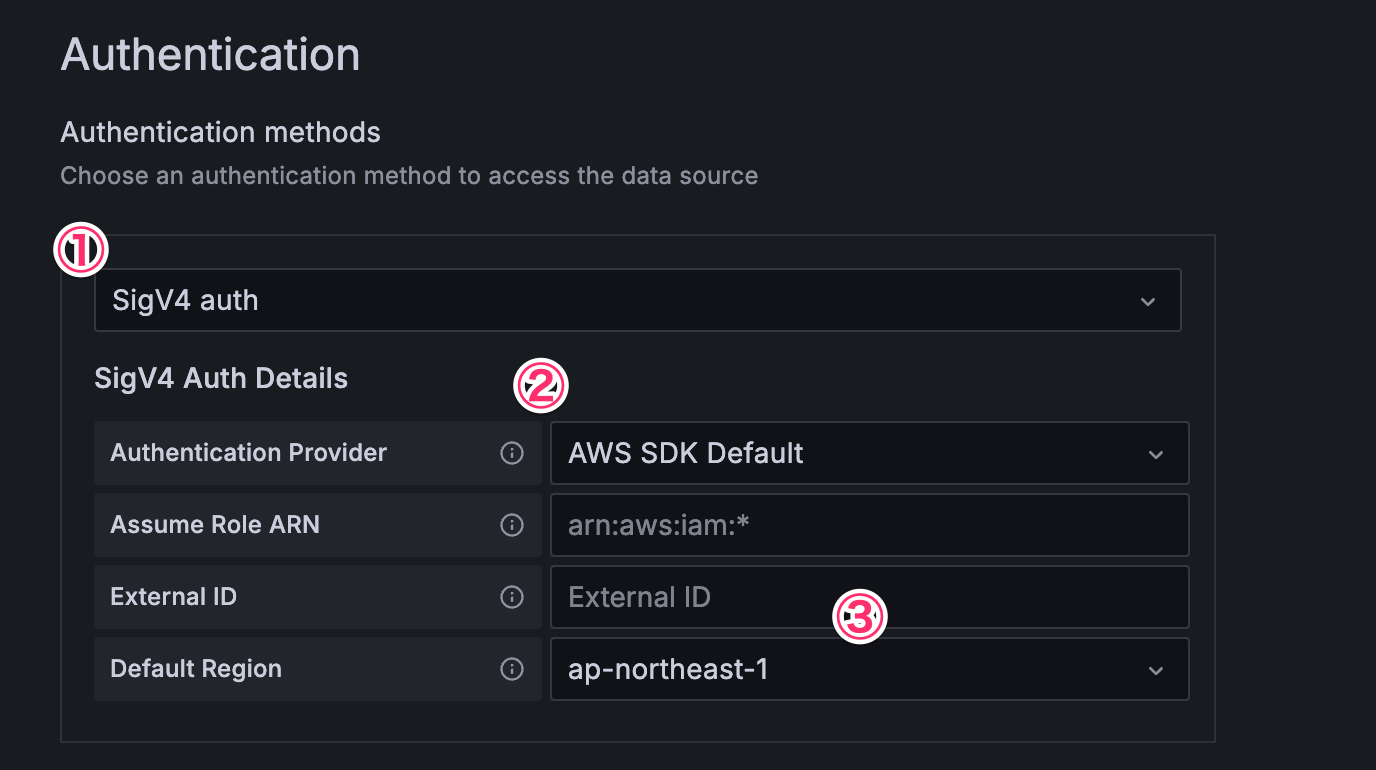Expand the ap-northeast-1 region dropdown
The width and height of the screenshot is (1376, 770).
tap(850, 669)
